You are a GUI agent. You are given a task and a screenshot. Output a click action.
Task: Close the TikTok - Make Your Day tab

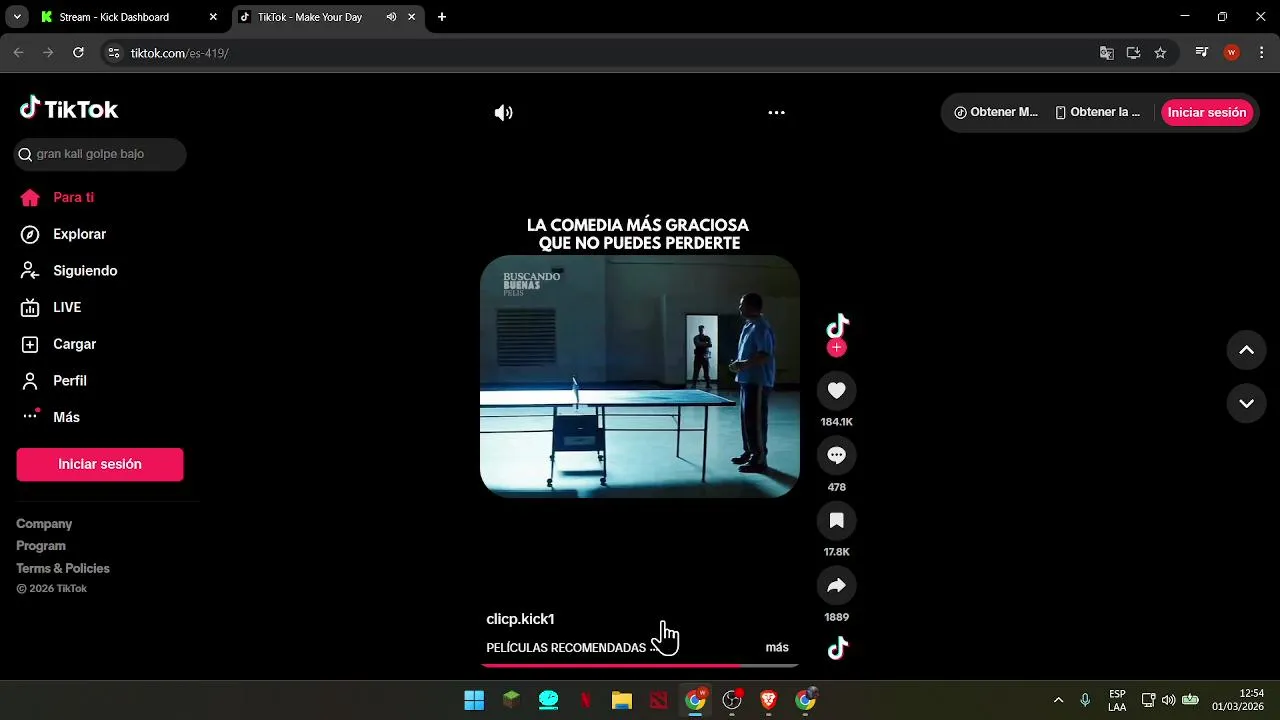[411, 17]
